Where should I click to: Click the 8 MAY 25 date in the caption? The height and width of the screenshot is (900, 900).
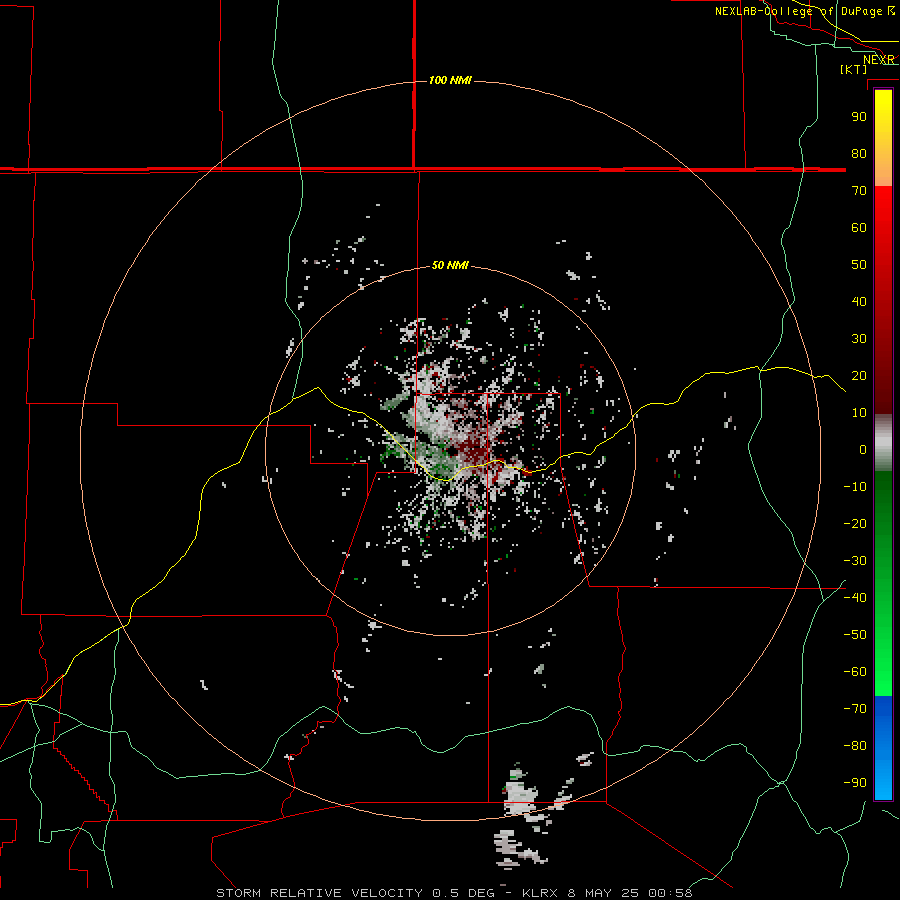coord(603,893)
